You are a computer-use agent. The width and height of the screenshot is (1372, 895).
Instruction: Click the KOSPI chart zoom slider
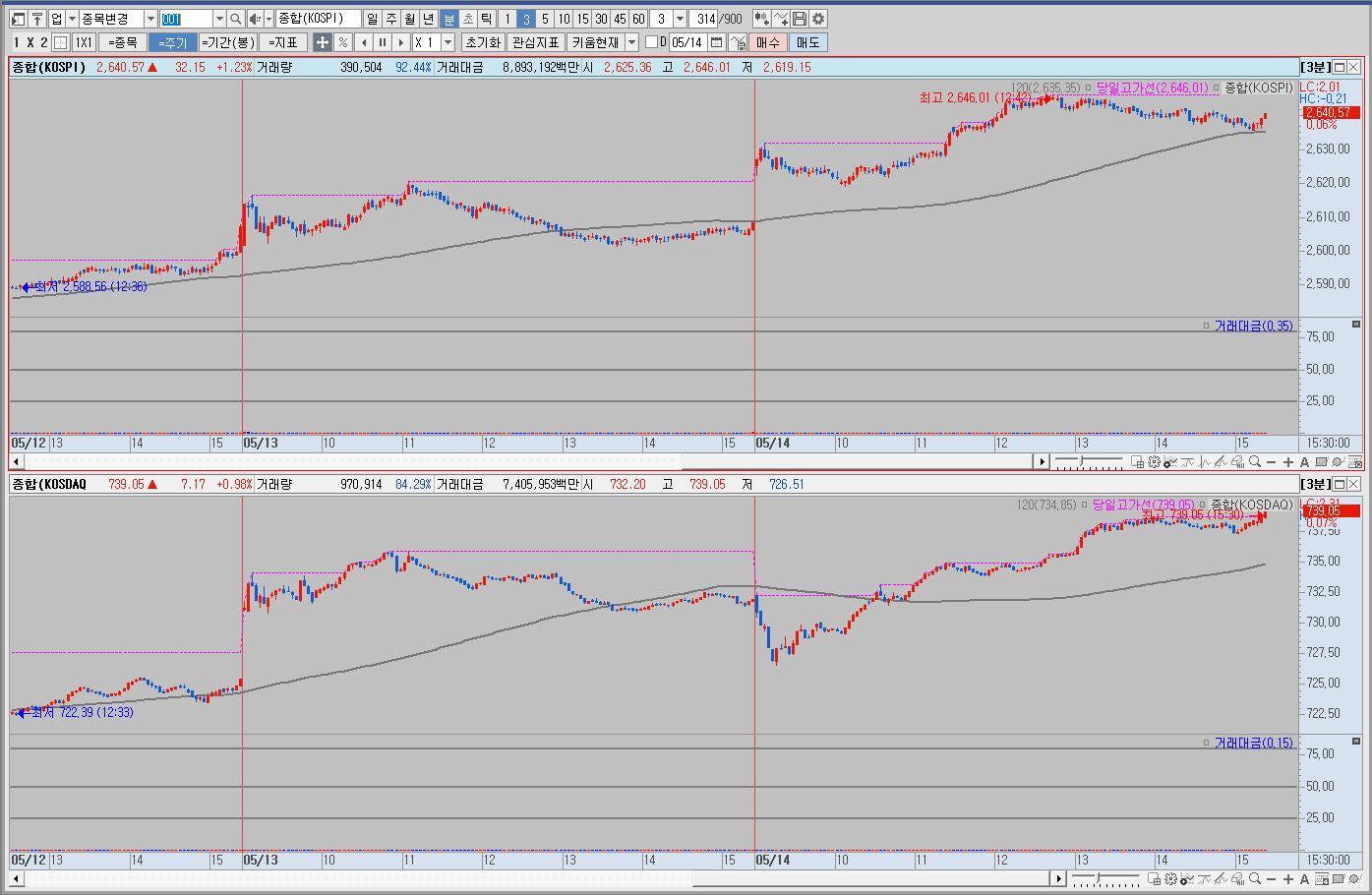[x=1089, y=461]
